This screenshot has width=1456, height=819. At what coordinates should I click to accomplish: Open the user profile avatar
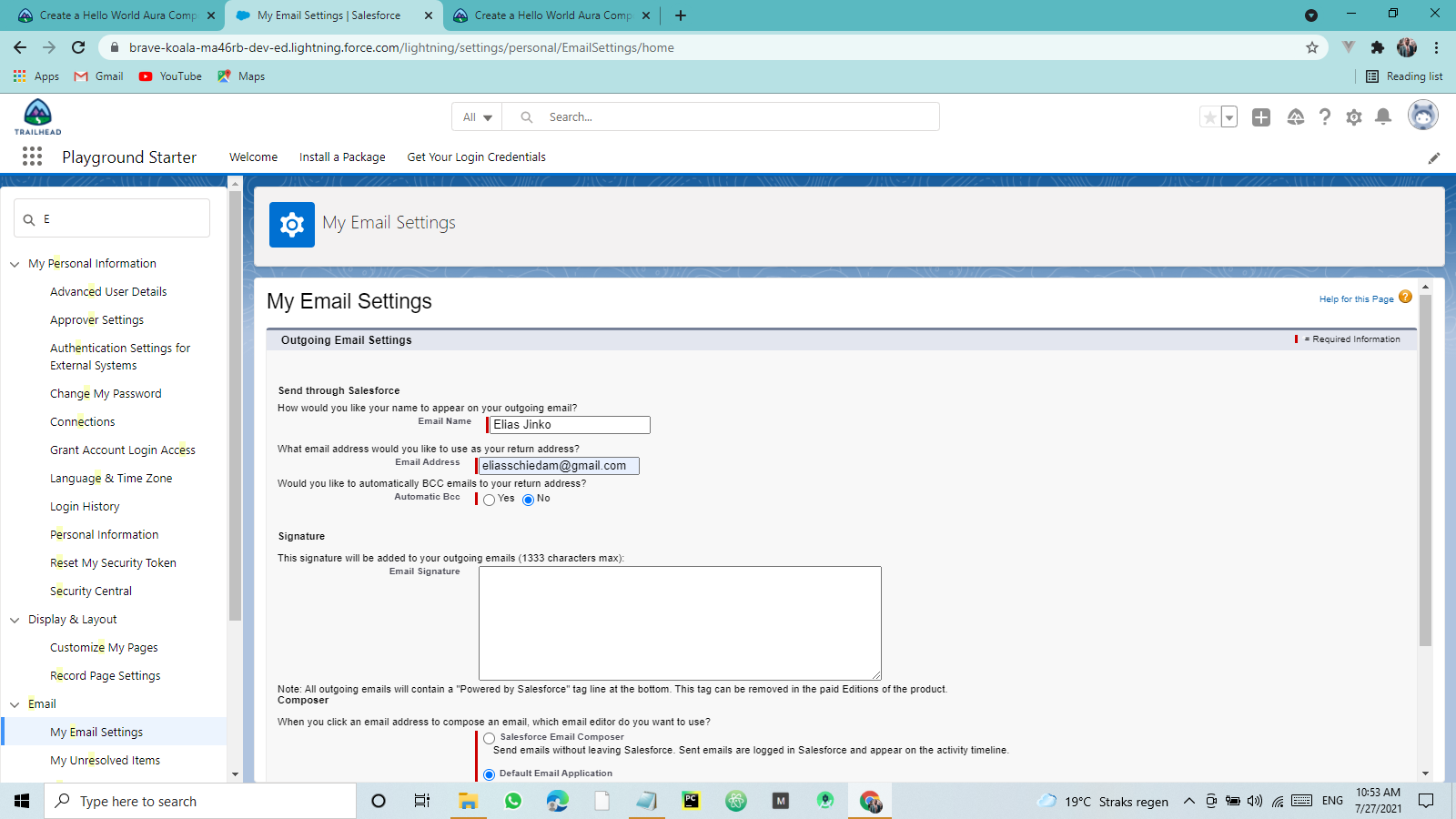tap(1423, 116)
